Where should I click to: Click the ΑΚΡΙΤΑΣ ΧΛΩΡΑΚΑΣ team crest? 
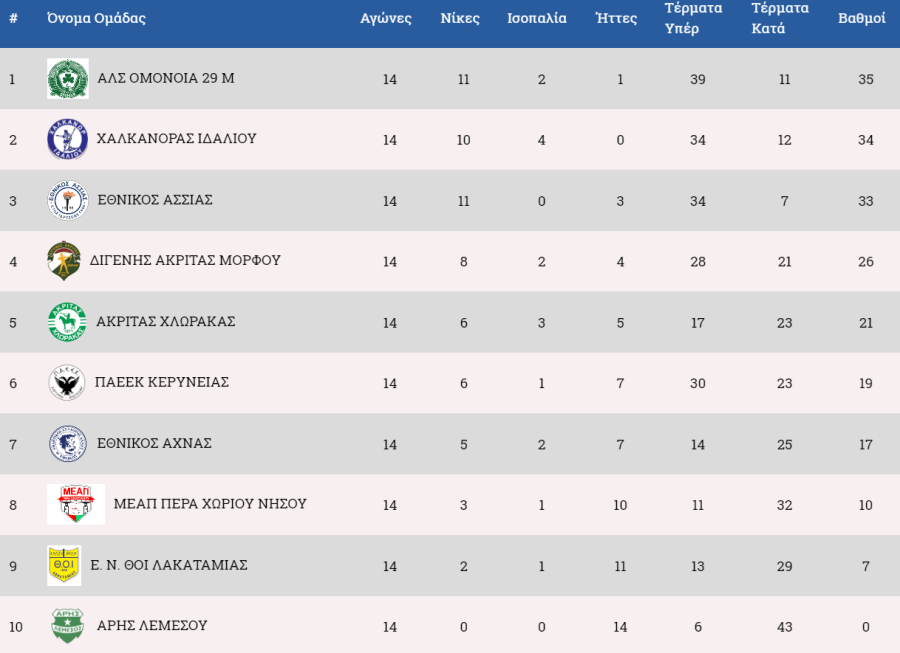[x=67, y=322]
